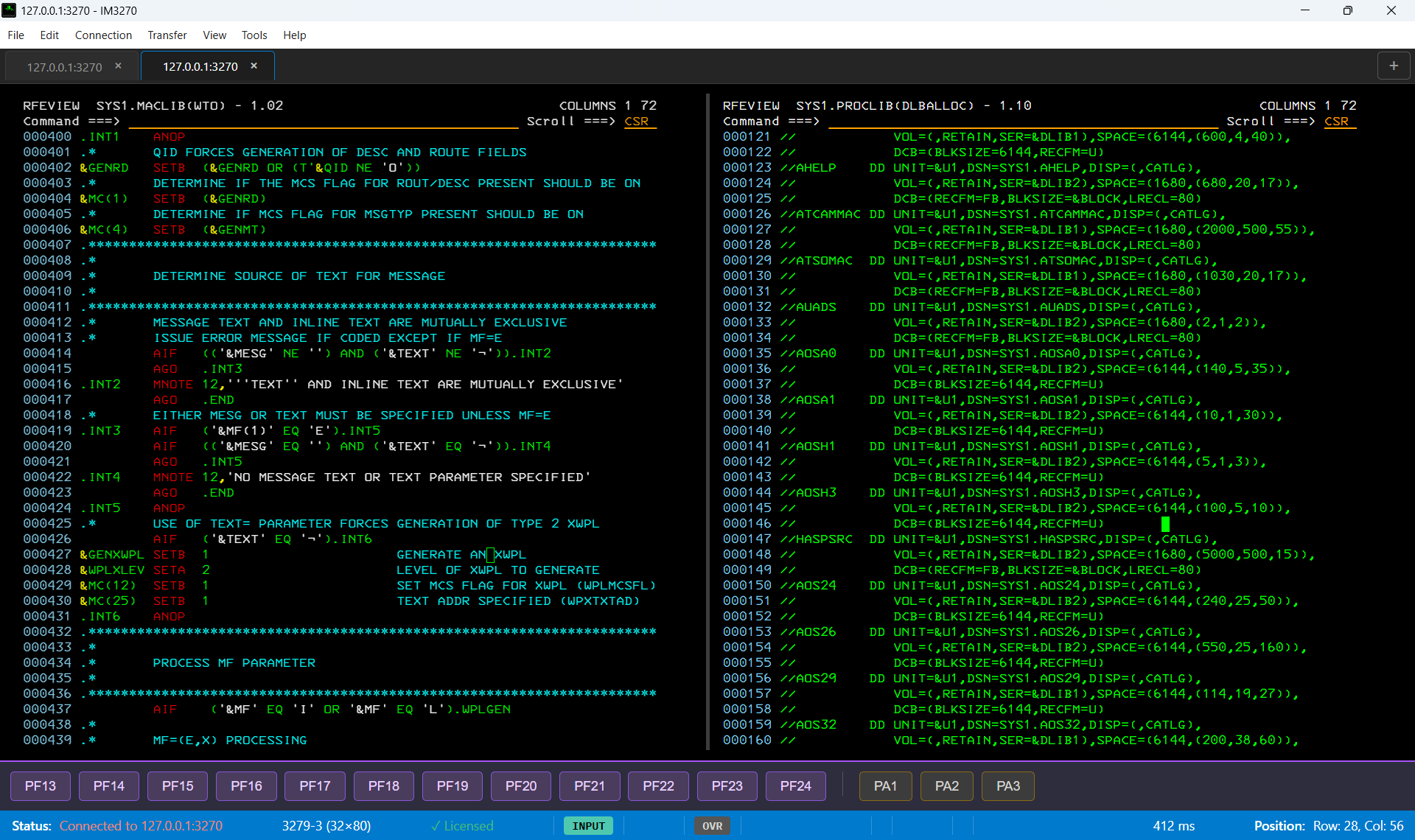Click the PF13 key button
The image size is (1415, 840).
pyautogui.click(x=41, y=786)
